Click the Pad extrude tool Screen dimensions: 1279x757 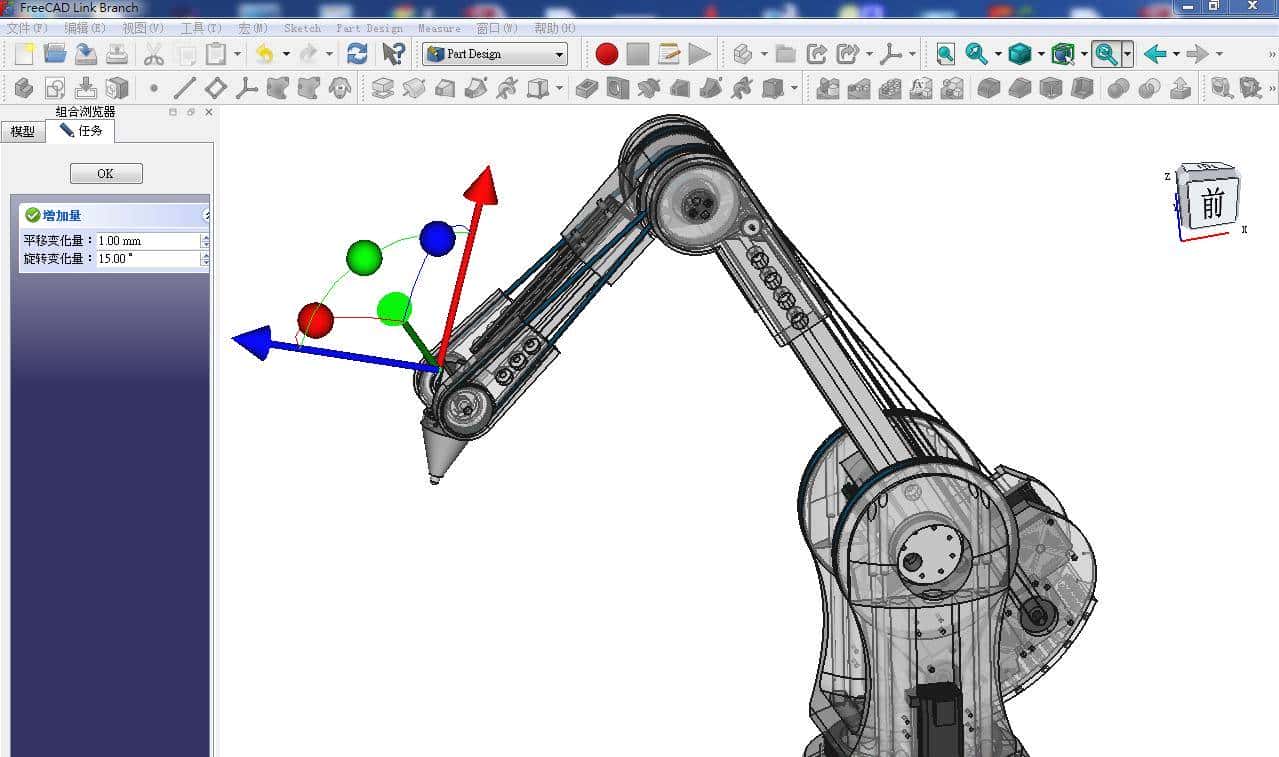[x=383, y=89]
